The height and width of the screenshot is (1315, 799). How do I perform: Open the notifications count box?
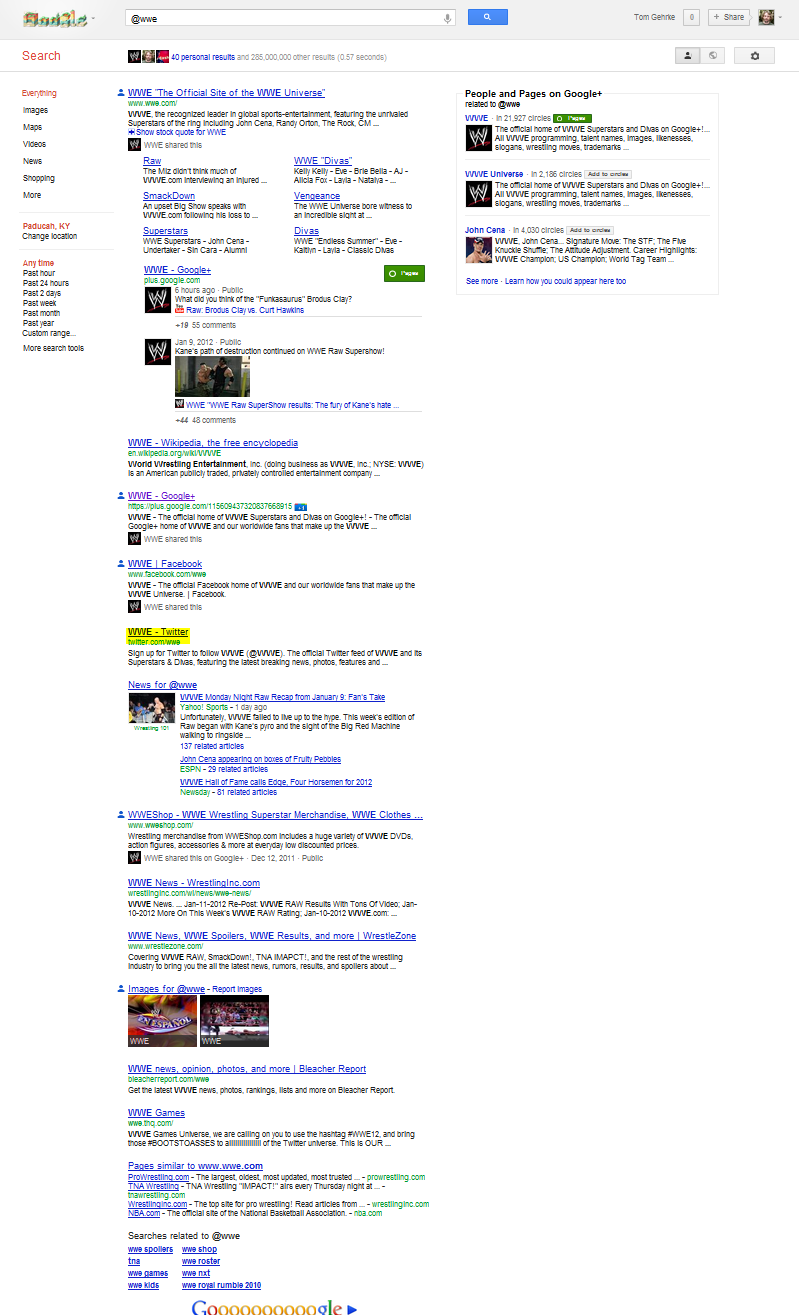(x=691, y=17)
